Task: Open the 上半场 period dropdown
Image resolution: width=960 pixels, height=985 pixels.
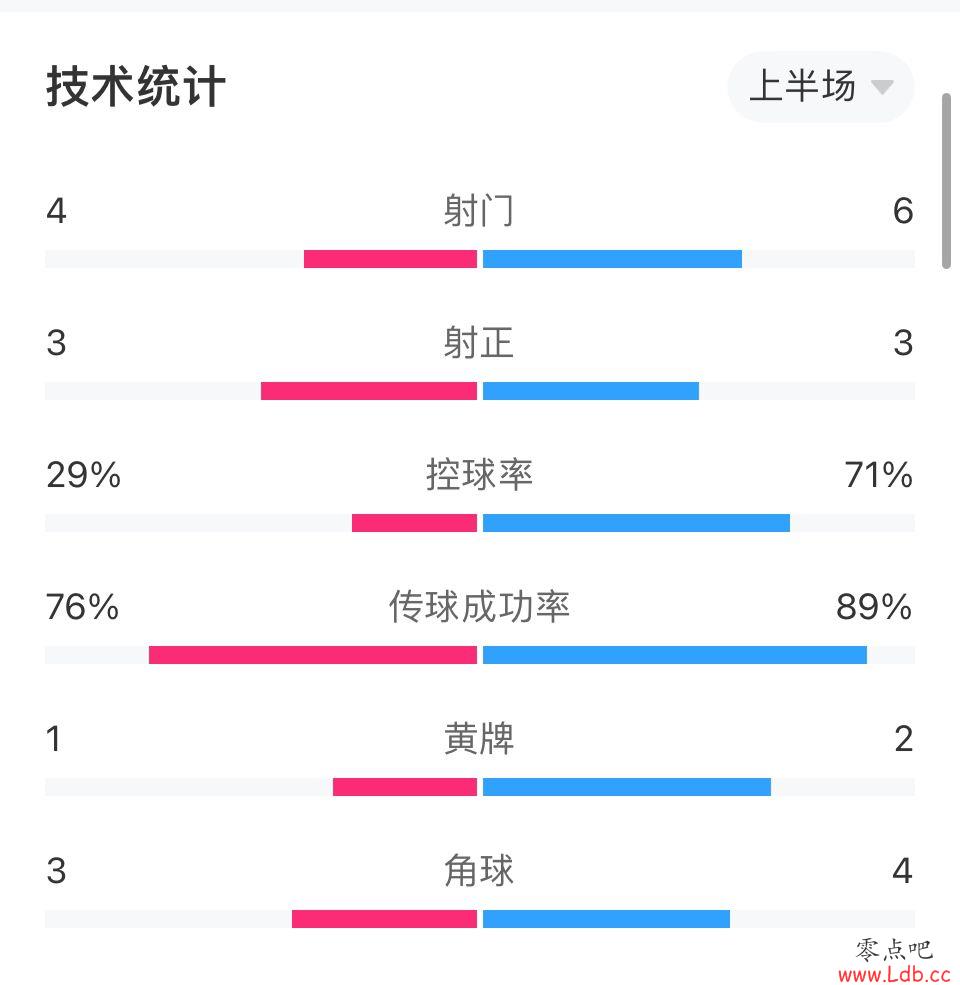Action: (x=820, y=87)
